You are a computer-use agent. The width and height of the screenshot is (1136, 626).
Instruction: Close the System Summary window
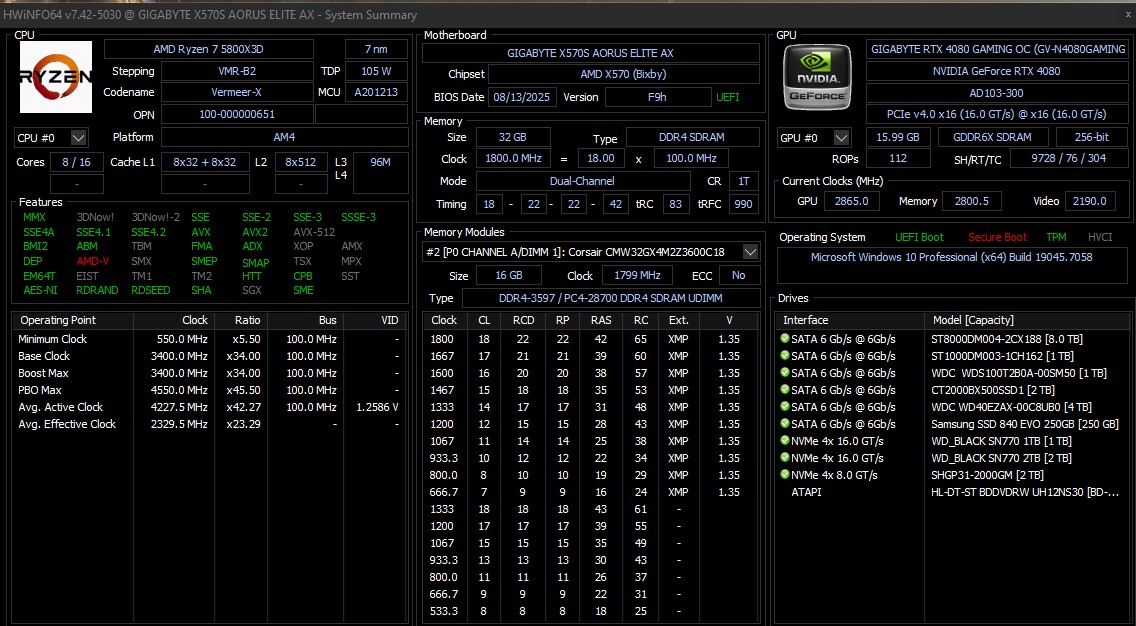pyautogui.click(x=1129, y=14)
